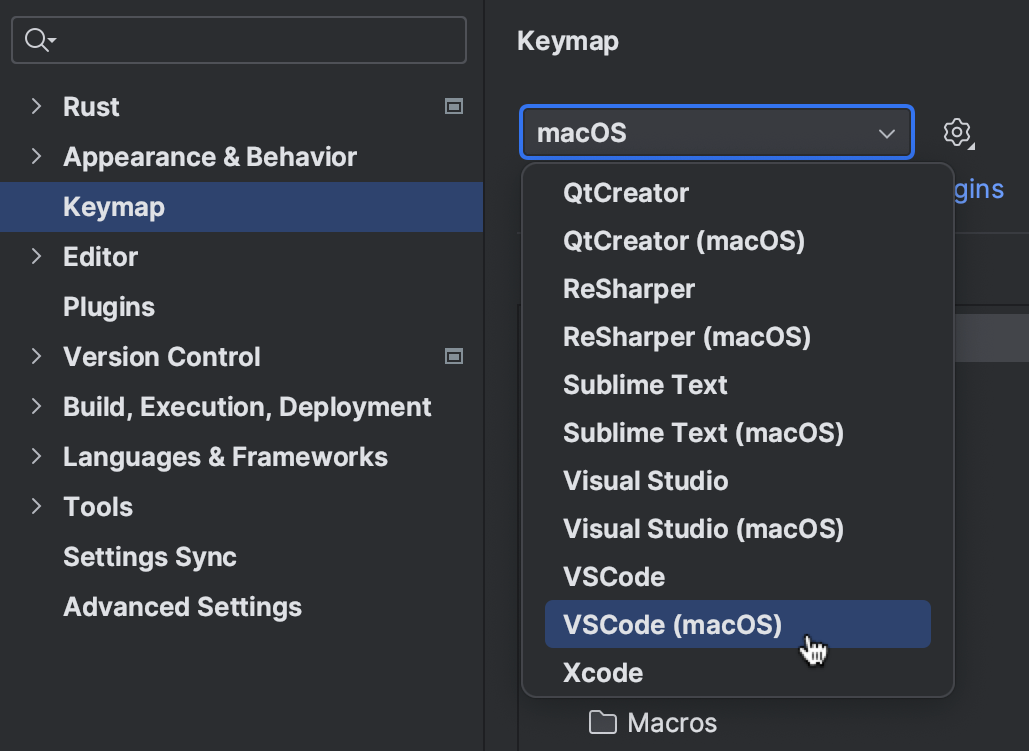Collapse the macOS keymap dropdown
Viewport: 1029px width, 751px height.
click(886, 133)
